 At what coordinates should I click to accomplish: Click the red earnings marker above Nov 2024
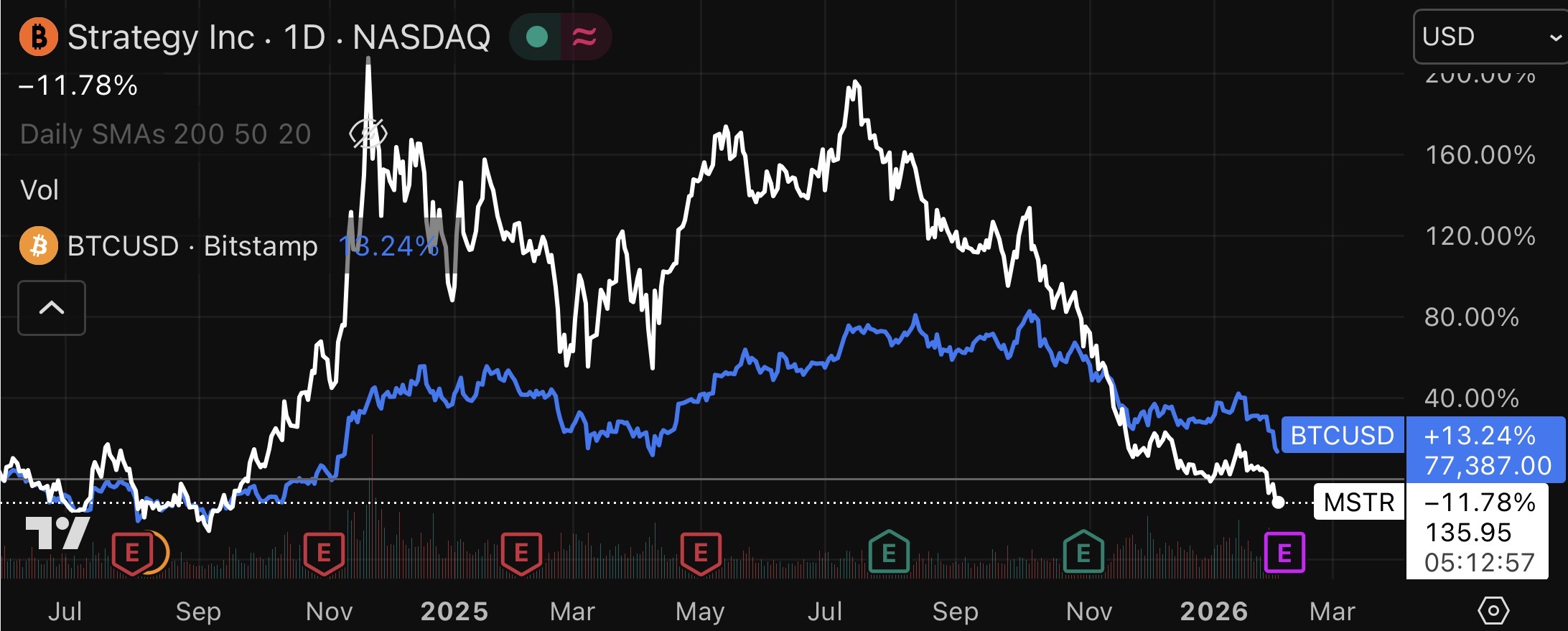coord(324,553)
